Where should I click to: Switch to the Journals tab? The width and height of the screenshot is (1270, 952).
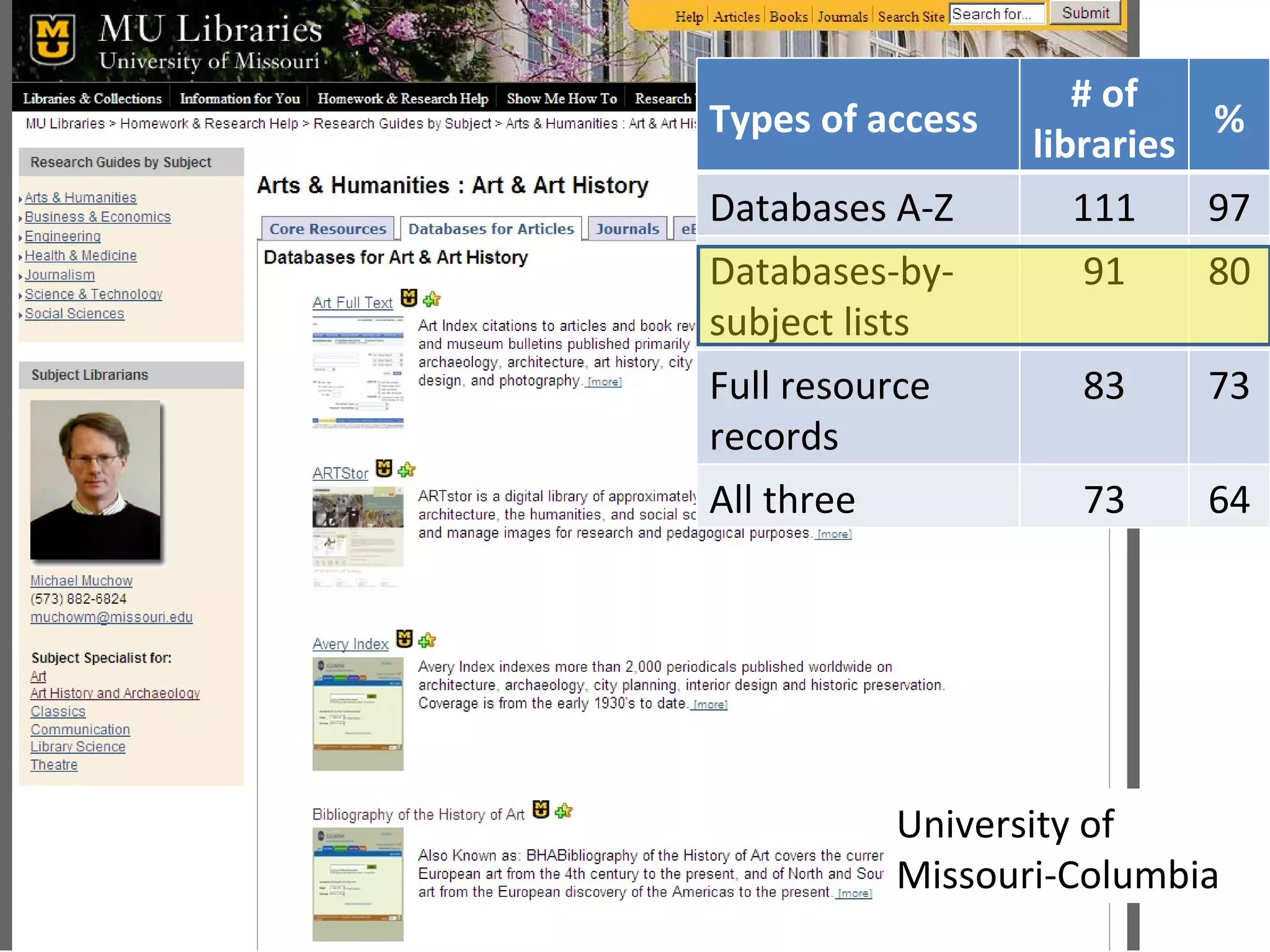pyautogui.click(x=628, y=229)
